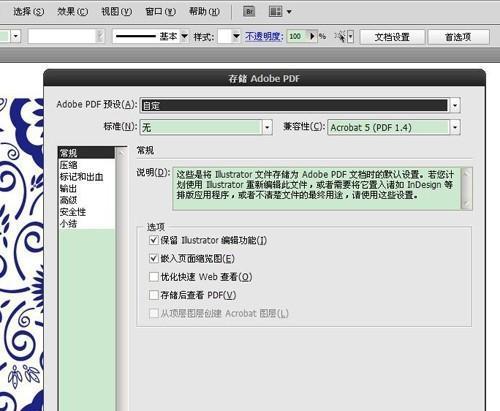The width and height of the screenshot is (500, 411).
Task: Select 常规 in the category list
Action: tap(86, 153)
